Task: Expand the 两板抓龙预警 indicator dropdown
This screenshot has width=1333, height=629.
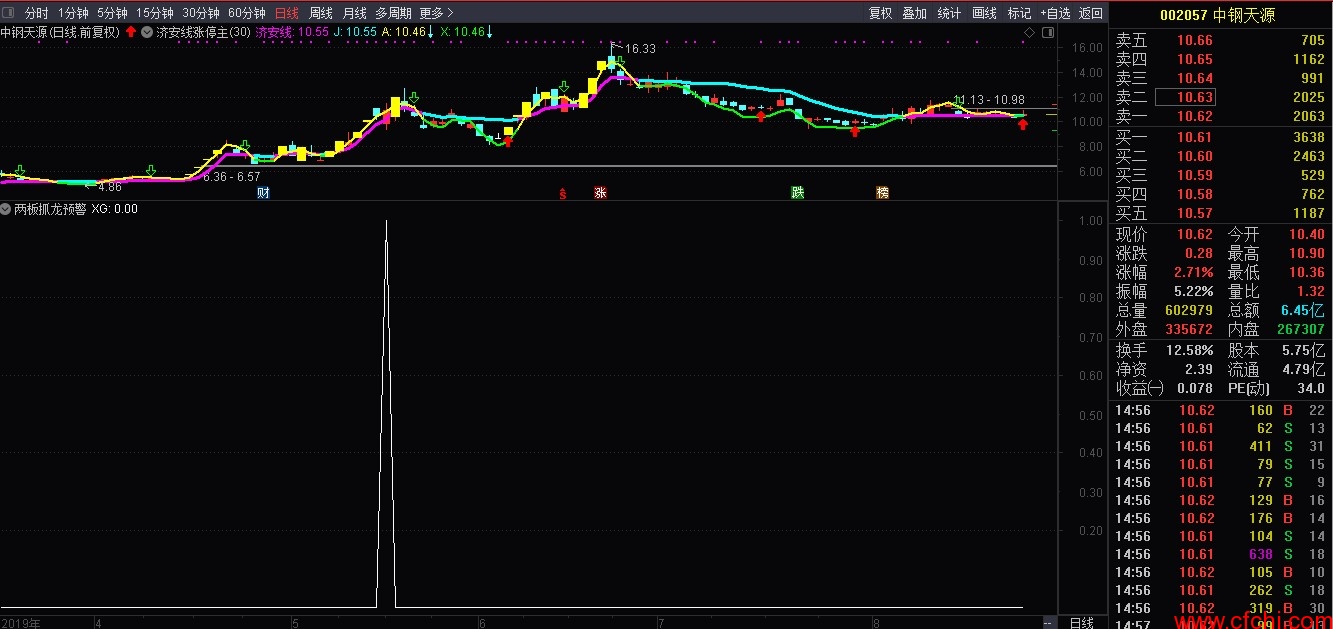Action: click(x=6, y=209)
